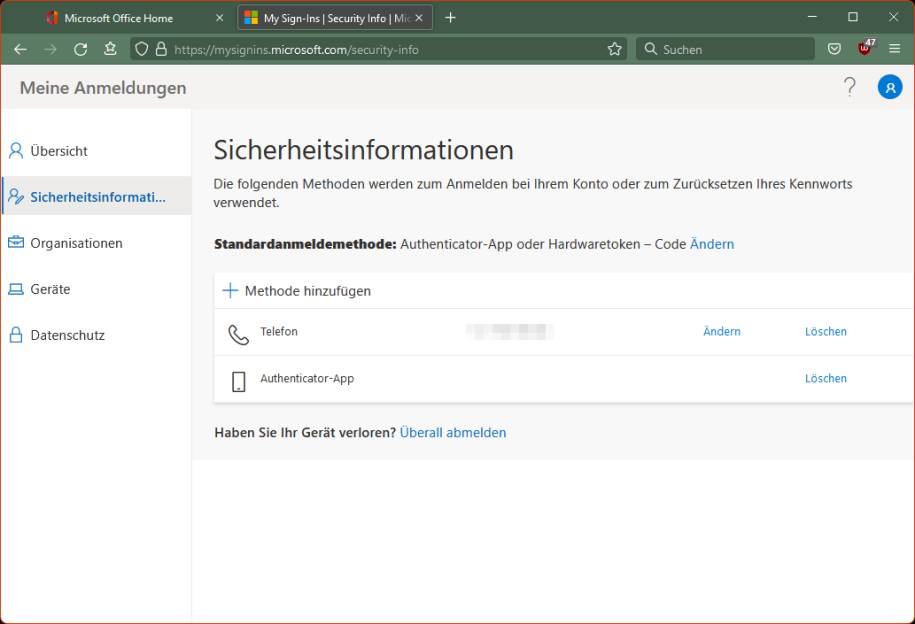Reload the page with the refresh icon
This screenshot has width=915, height=624.
tap(80, 49)
